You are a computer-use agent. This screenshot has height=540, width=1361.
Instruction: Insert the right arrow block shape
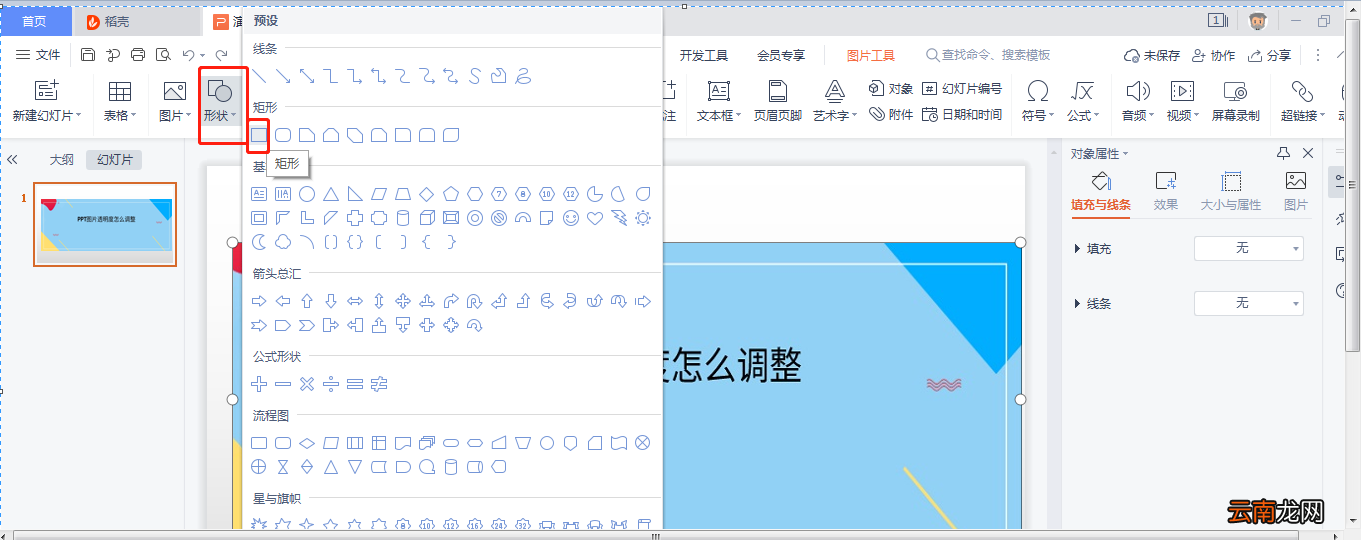259,300
